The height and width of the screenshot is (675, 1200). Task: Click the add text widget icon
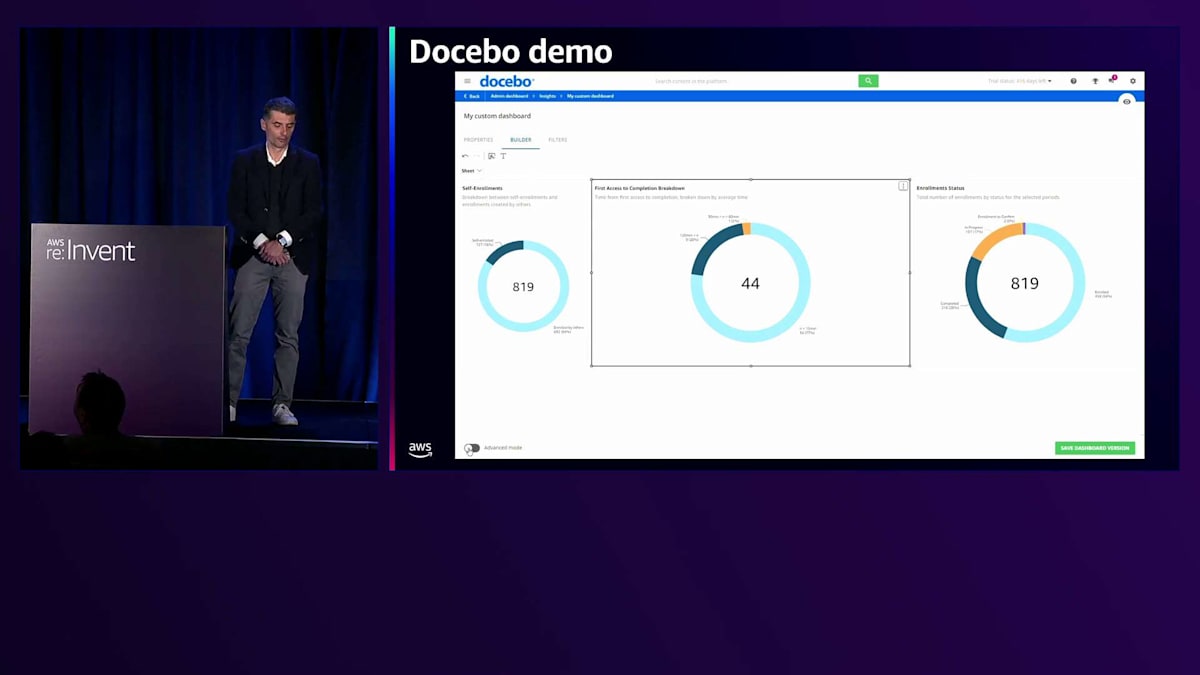pyautogui.click(x=503, y=156)
